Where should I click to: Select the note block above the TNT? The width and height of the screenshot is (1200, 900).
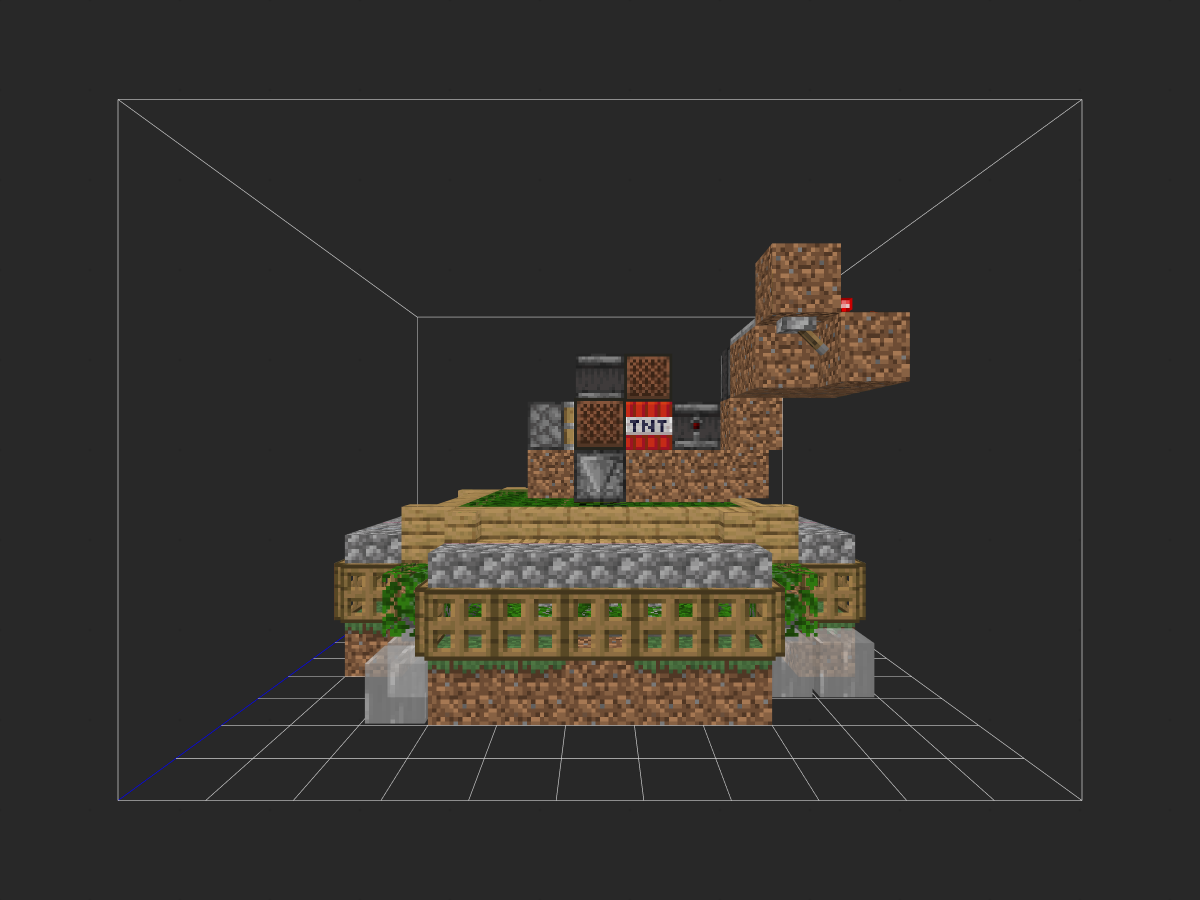pos(648,377)
